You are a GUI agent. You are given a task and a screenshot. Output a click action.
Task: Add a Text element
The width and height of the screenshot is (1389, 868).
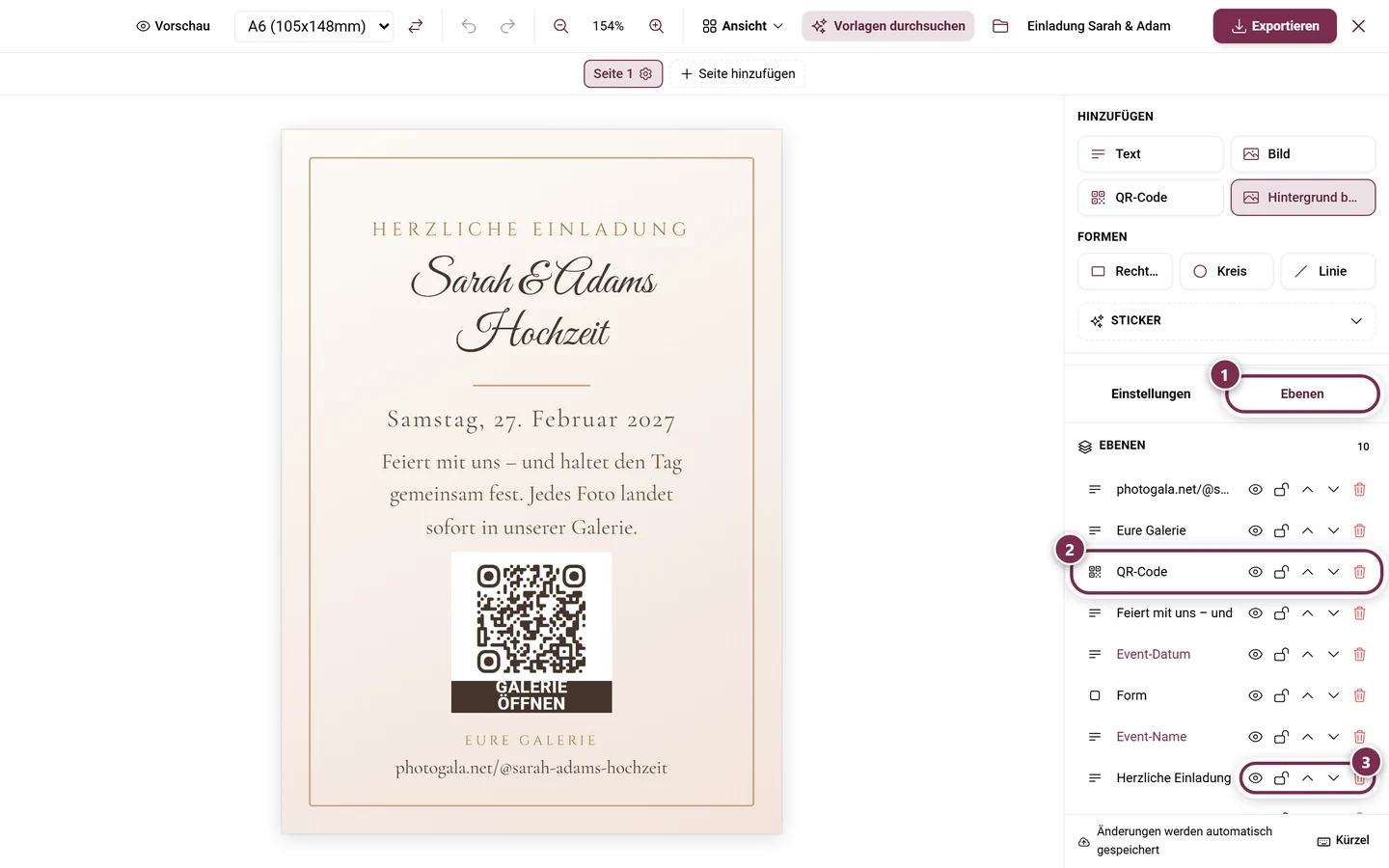click(1151, 154)
